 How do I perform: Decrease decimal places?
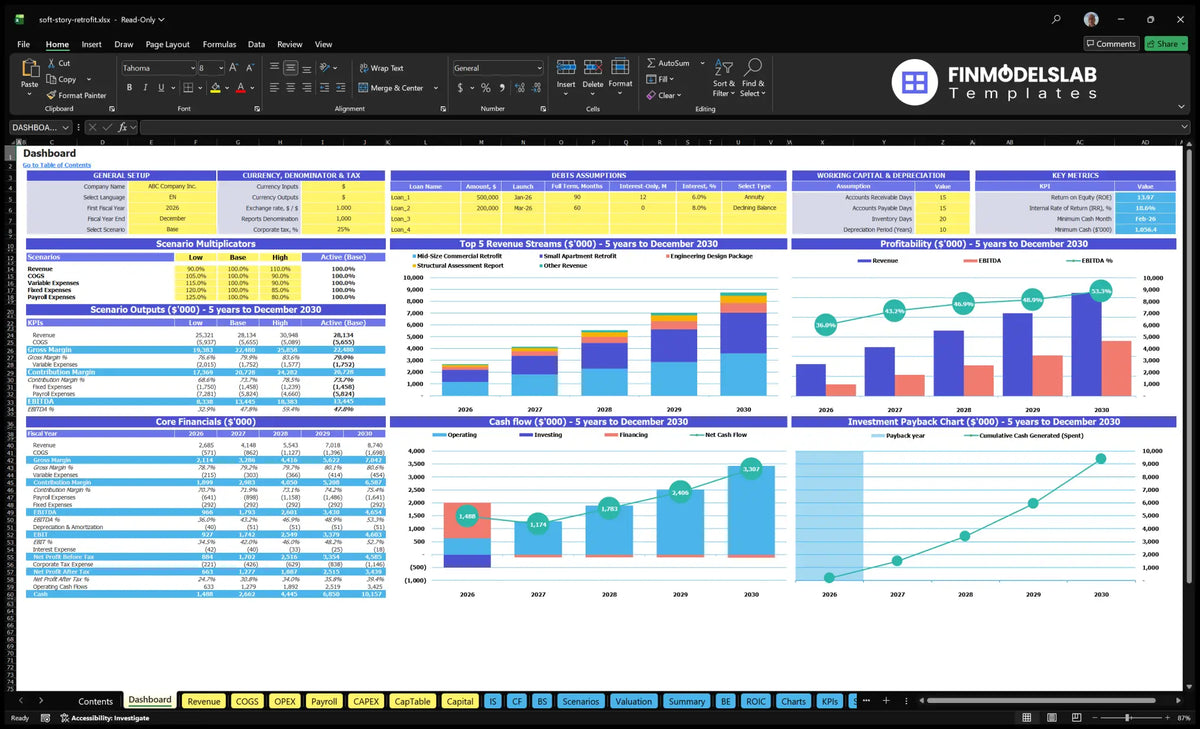pos(535,88)
